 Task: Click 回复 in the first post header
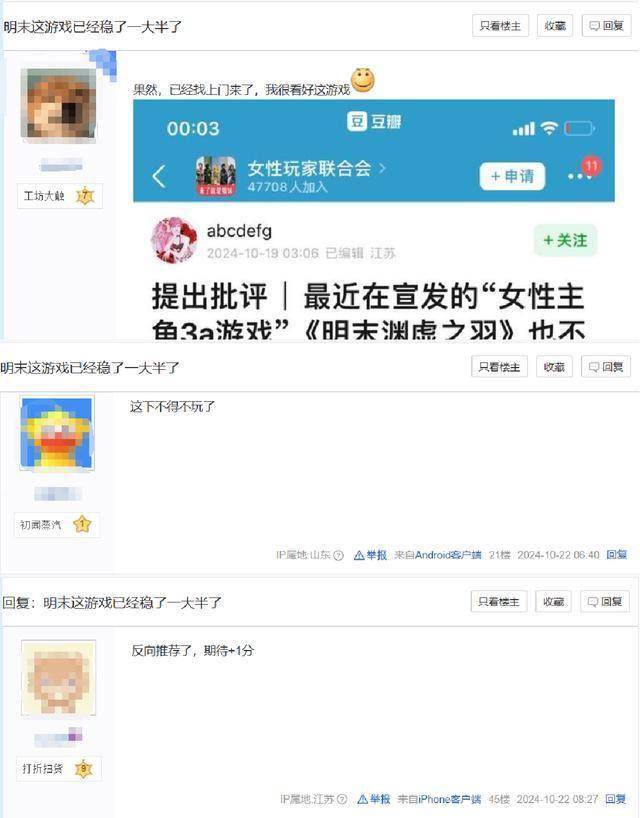[607, 26]
